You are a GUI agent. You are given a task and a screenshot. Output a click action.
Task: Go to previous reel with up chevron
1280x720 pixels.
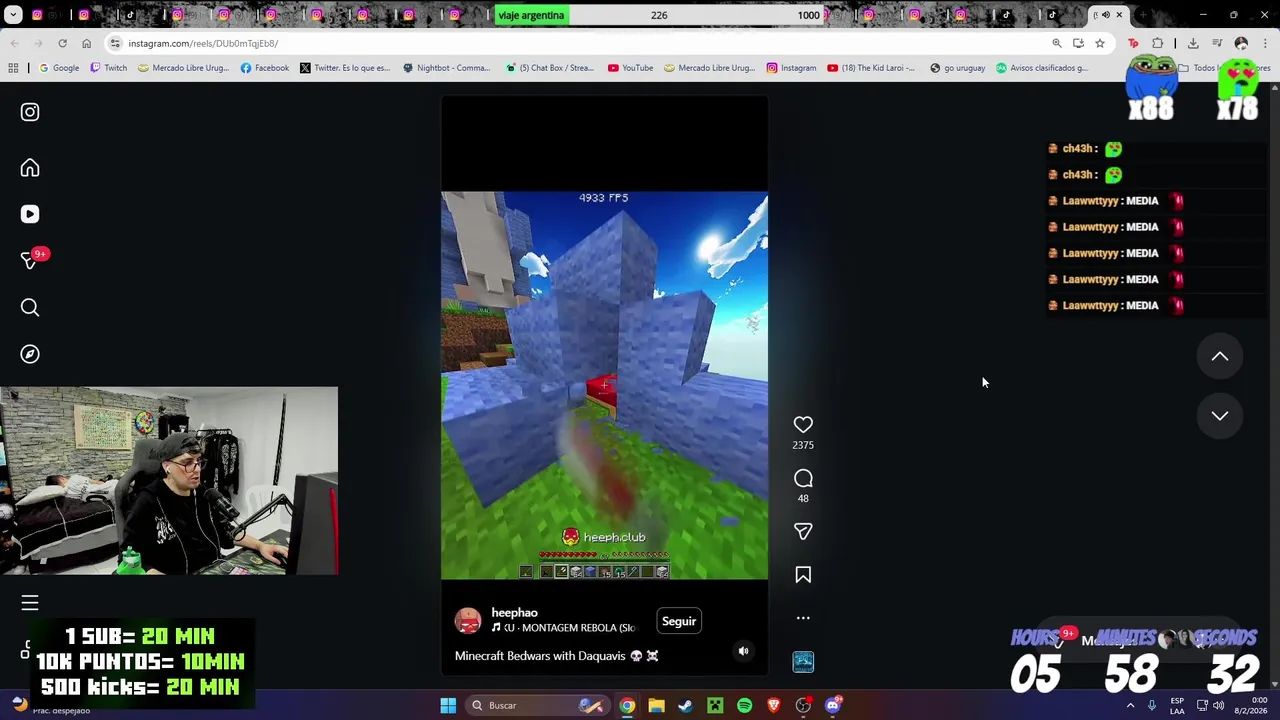click(x=1220, y=356)
